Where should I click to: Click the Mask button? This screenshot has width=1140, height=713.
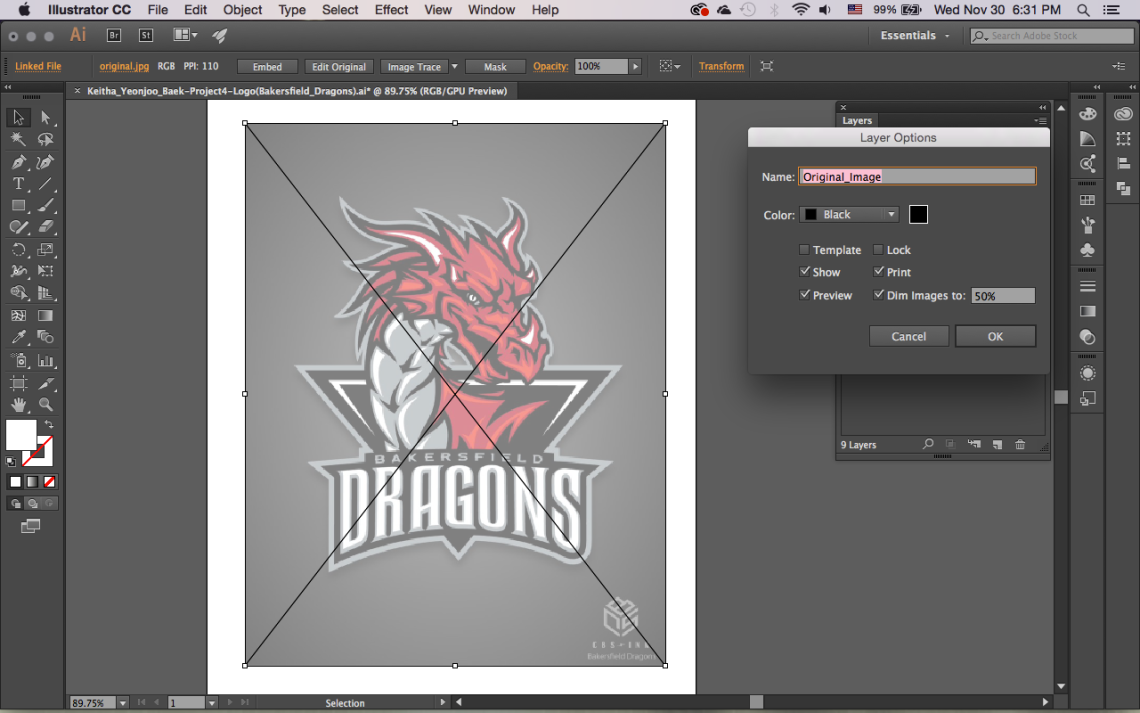pyautogui.click(x=495, y=66)
